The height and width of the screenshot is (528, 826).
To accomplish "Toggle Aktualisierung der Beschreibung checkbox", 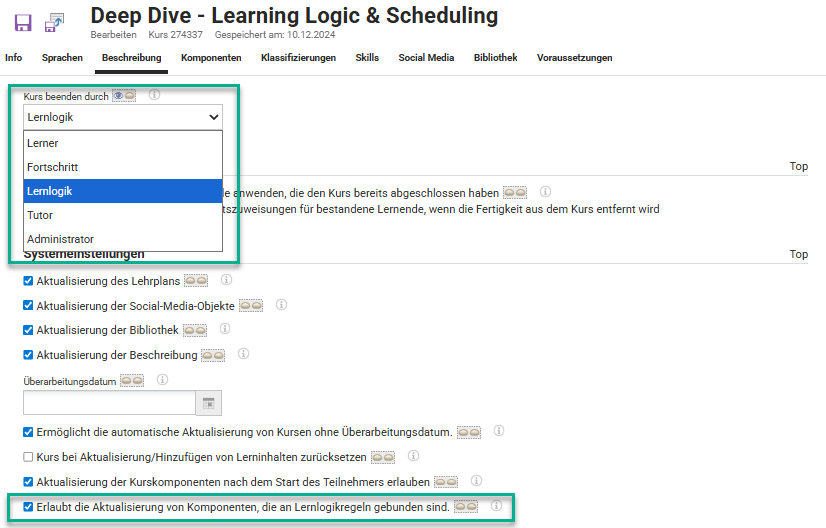I will click(x=28, y=355).
